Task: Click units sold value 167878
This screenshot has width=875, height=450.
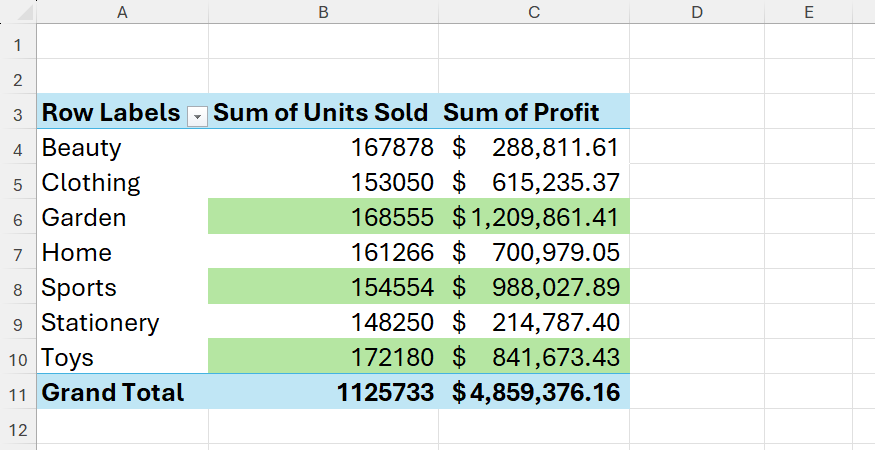Action: point(392,148)
